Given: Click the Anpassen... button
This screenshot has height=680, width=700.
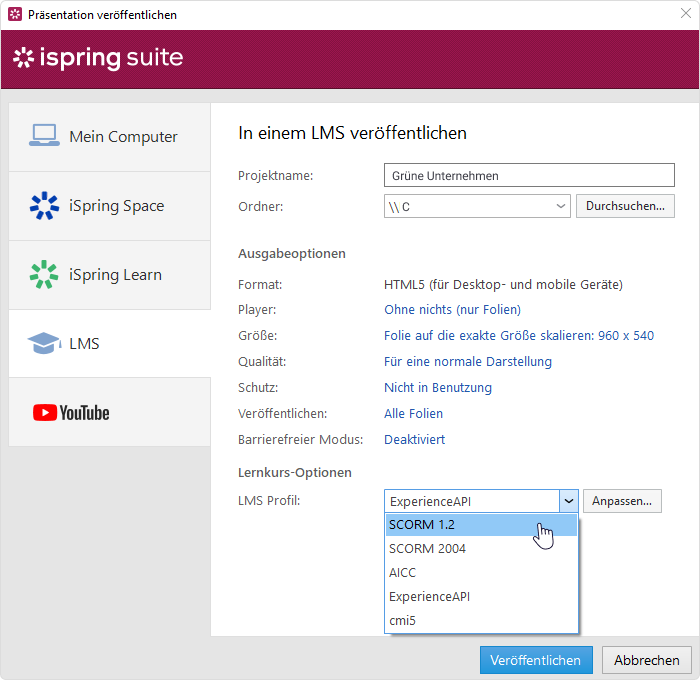Looking at the screenshot, I should pyautogui.click(x=622, y=501).
